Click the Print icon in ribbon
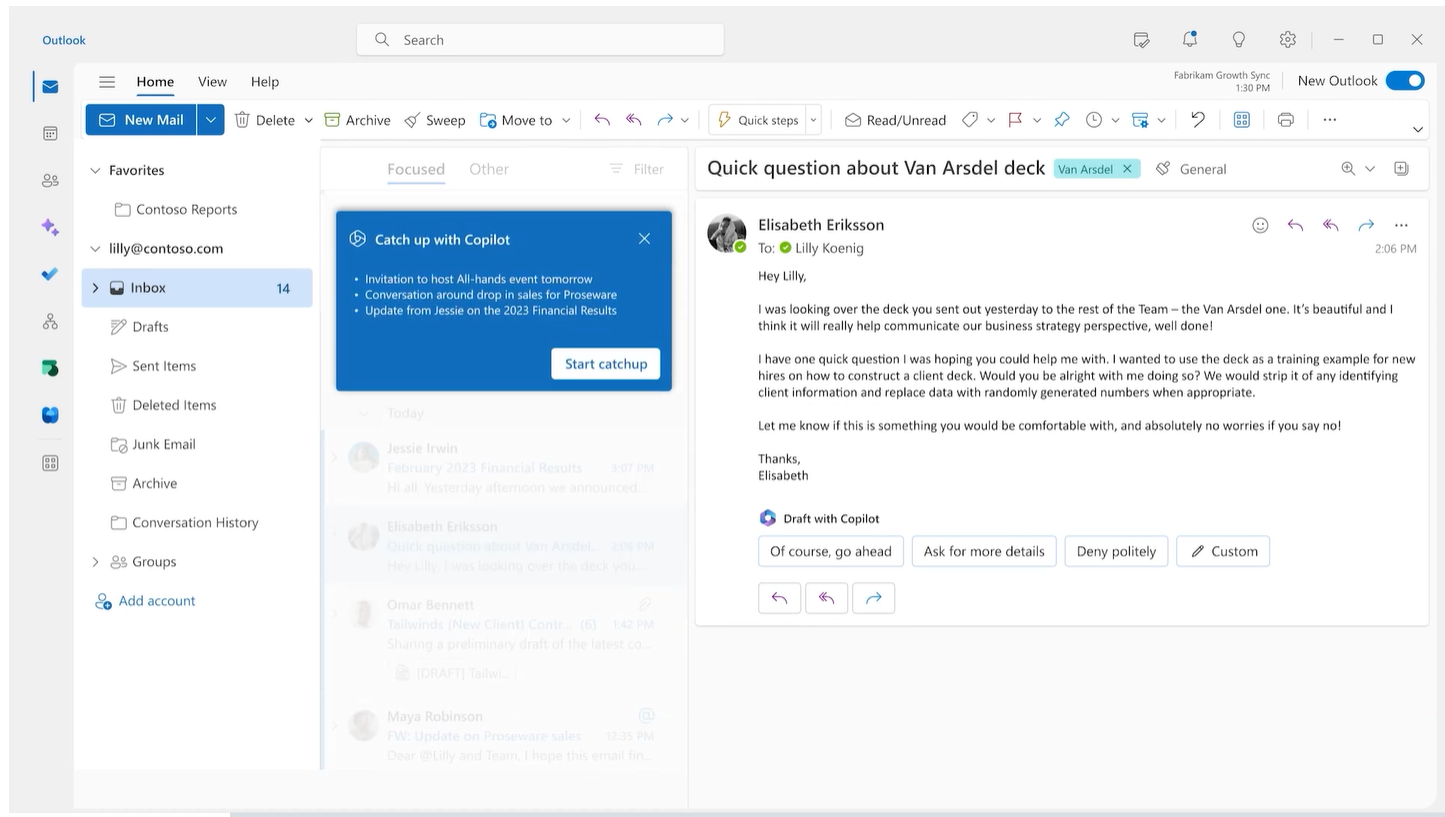The height and width of the screenshot is (817, 1445). coord(1286,120)
